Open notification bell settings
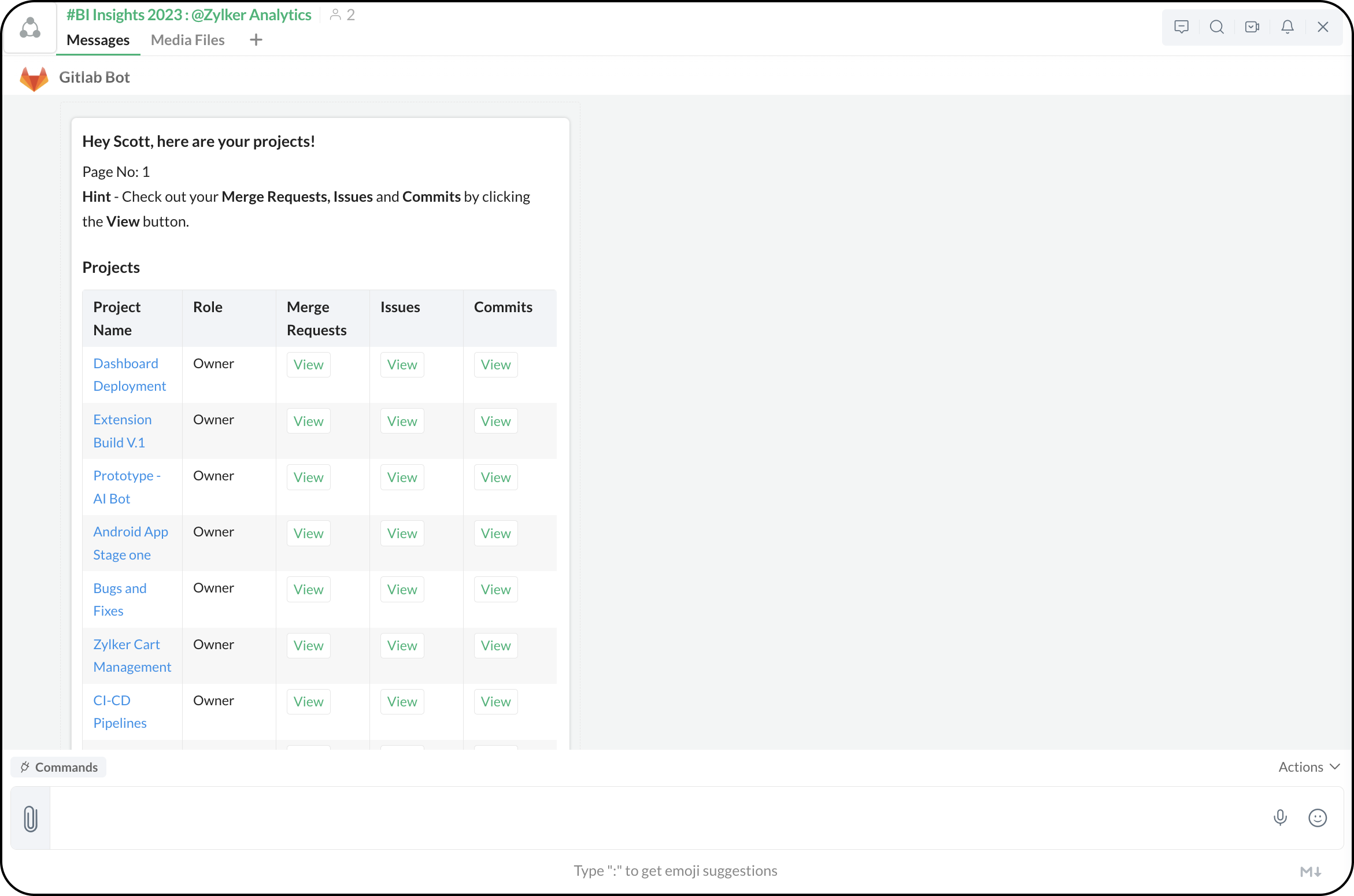 1288,27
